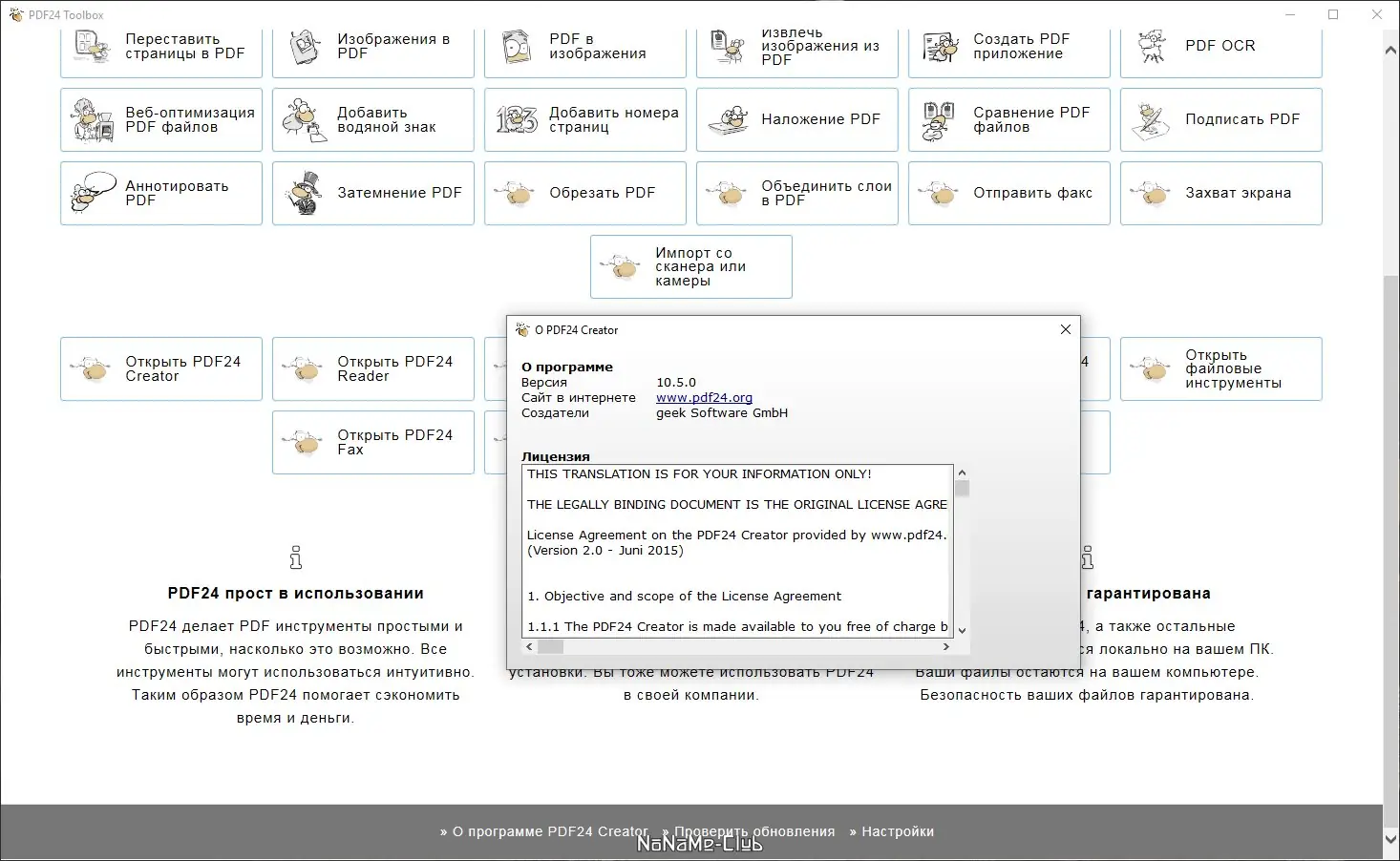Click the scanner or camera import icon
1400x861 pixels.
623,267
